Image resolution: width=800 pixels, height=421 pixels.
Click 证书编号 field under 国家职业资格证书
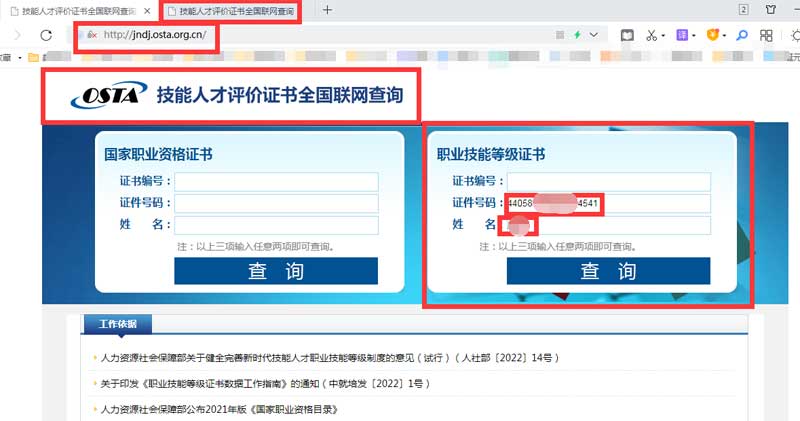coord(277,182)
